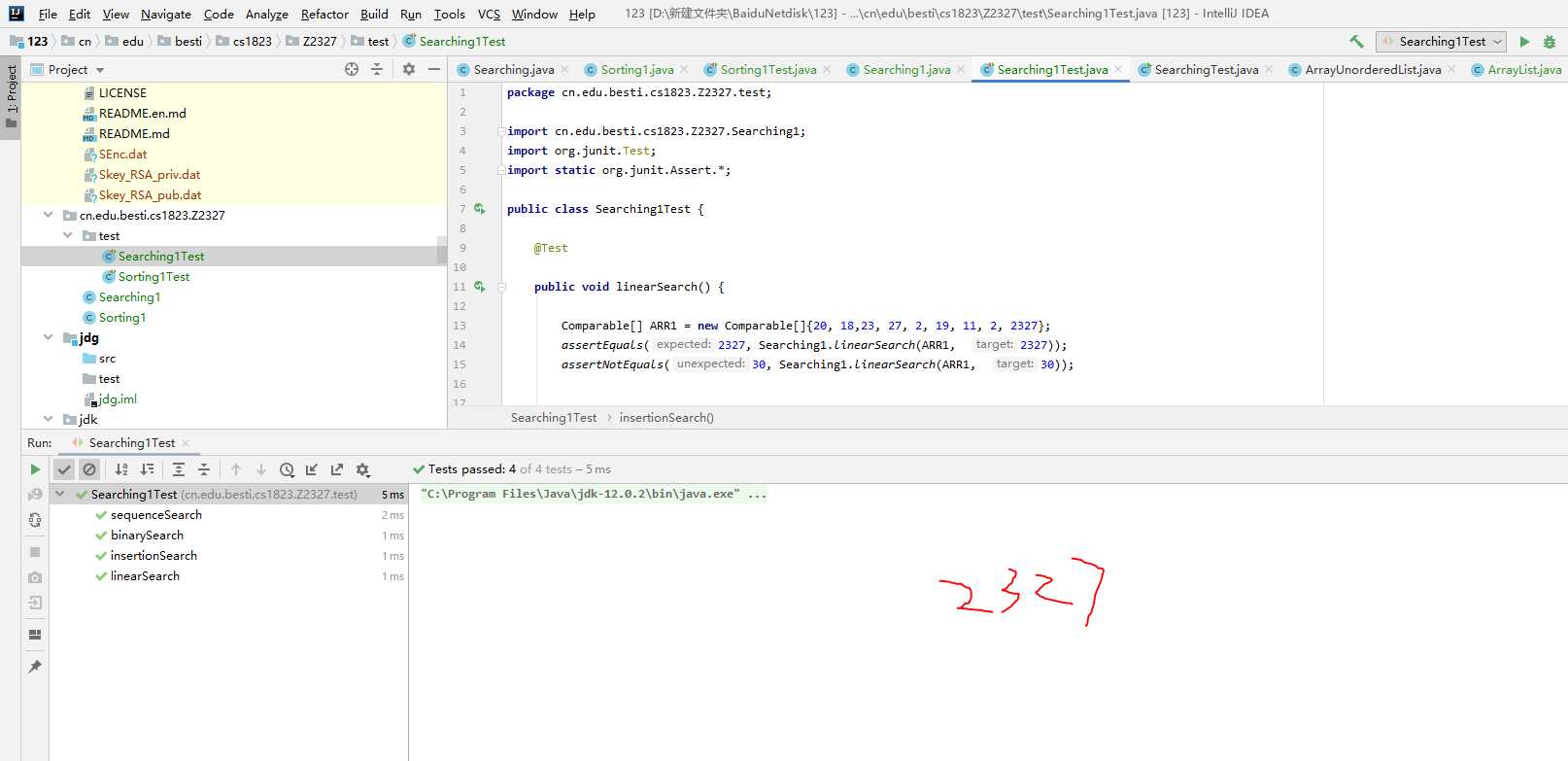Click run gutter icon beside class Searching1Test

[x=479, y=209]
